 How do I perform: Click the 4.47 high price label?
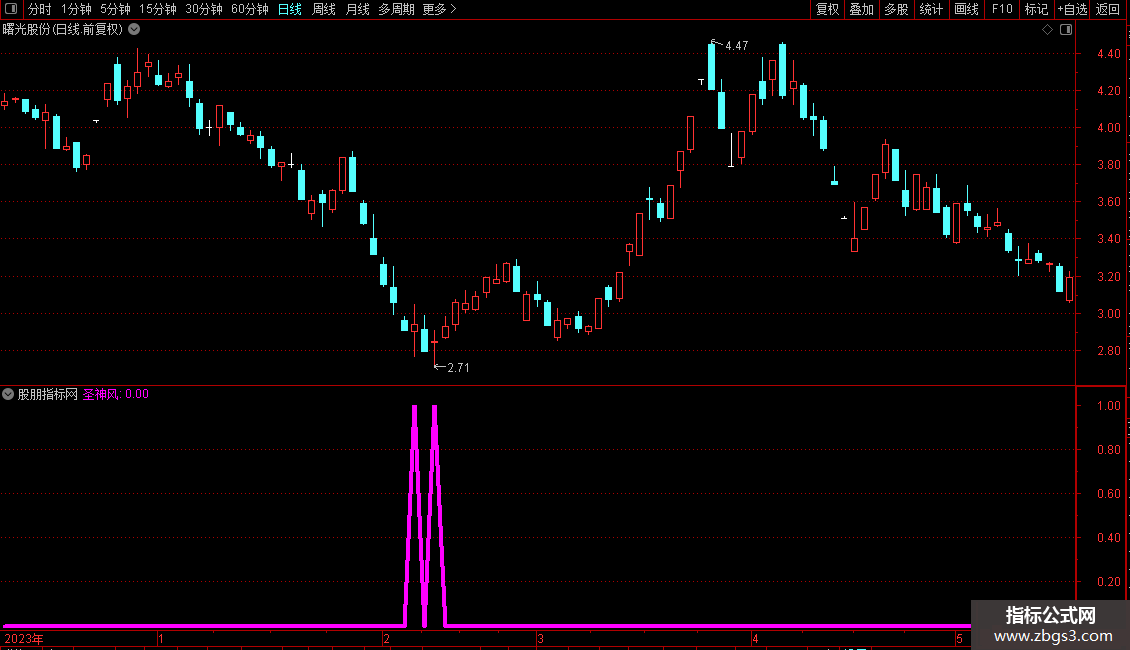click(x=737, y=46)
